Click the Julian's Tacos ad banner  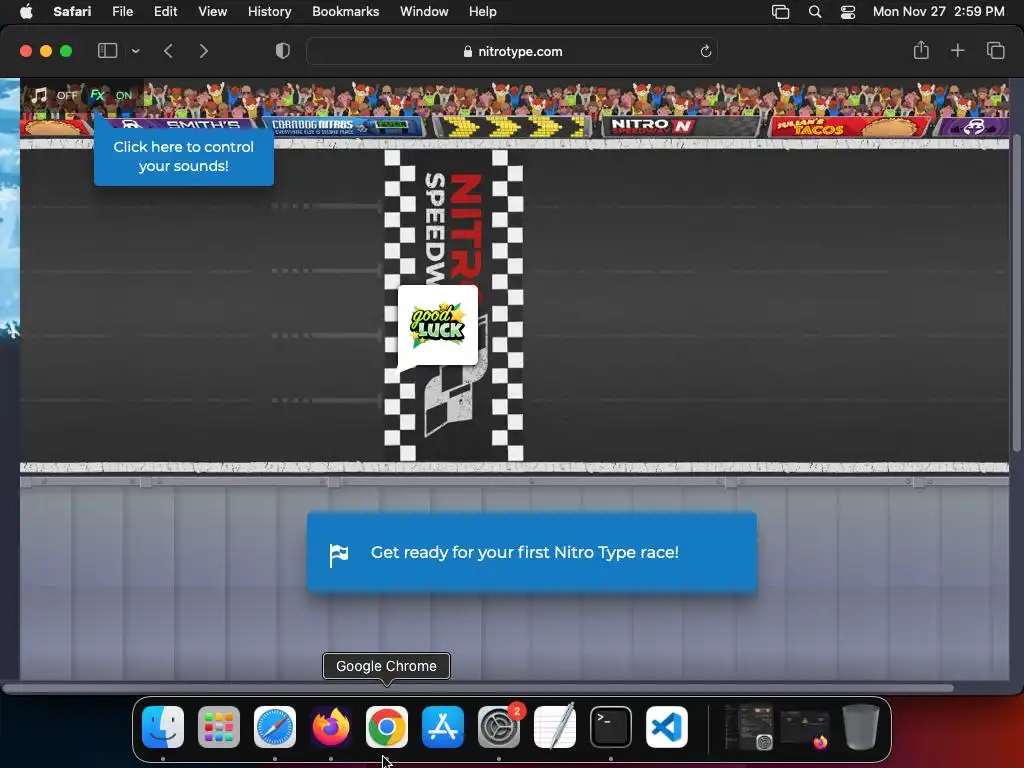[x=850, y=126]
